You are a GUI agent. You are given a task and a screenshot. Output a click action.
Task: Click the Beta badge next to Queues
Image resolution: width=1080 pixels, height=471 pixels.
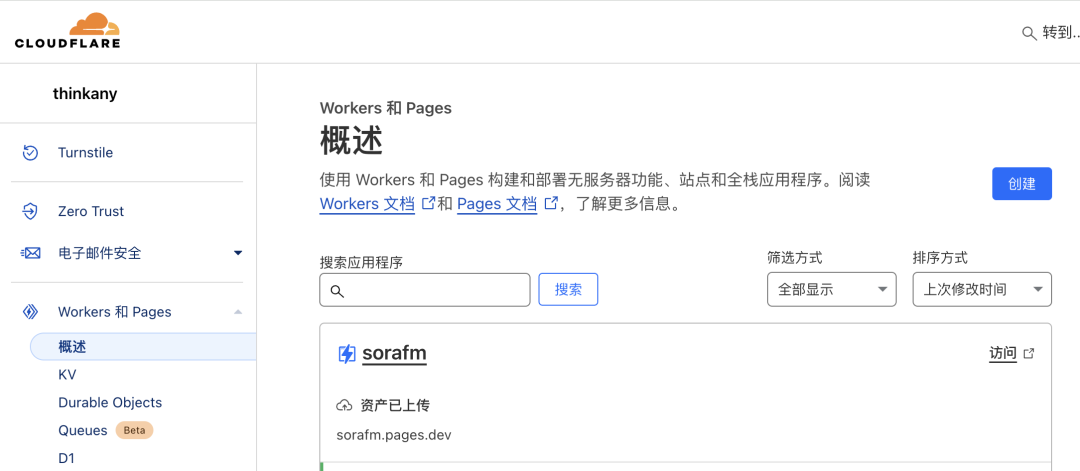[134, 430]
